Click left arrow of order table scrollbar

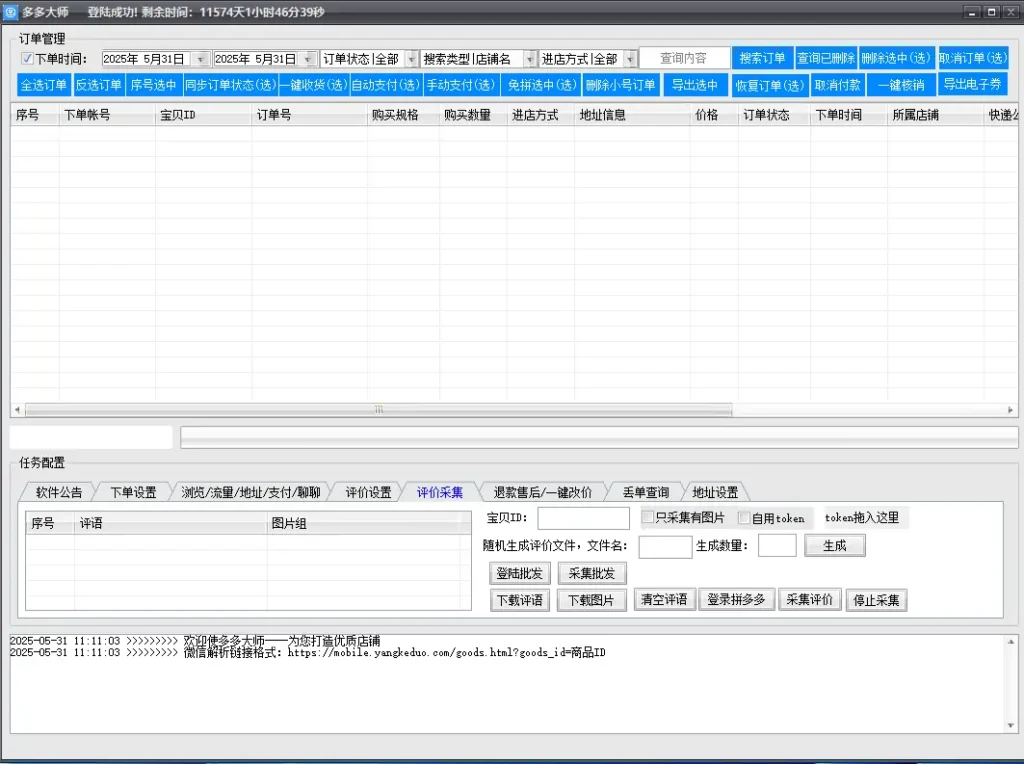18,409
